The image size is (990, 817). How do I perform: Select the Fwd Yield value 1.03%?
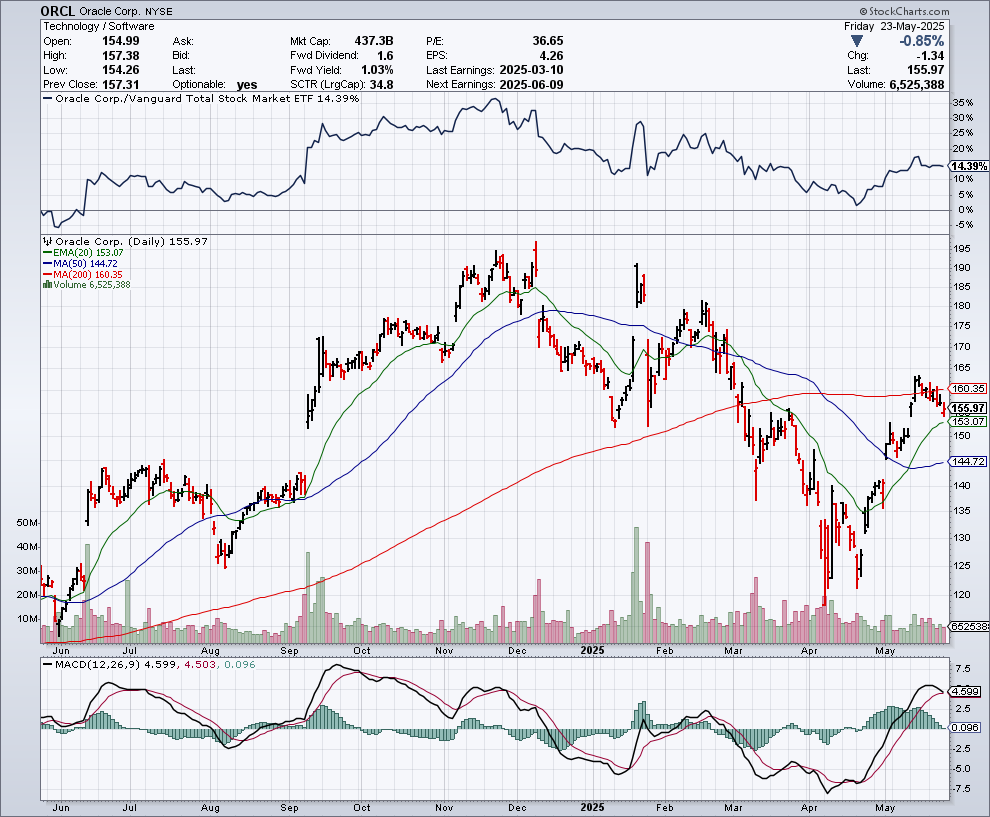point(377,70)
